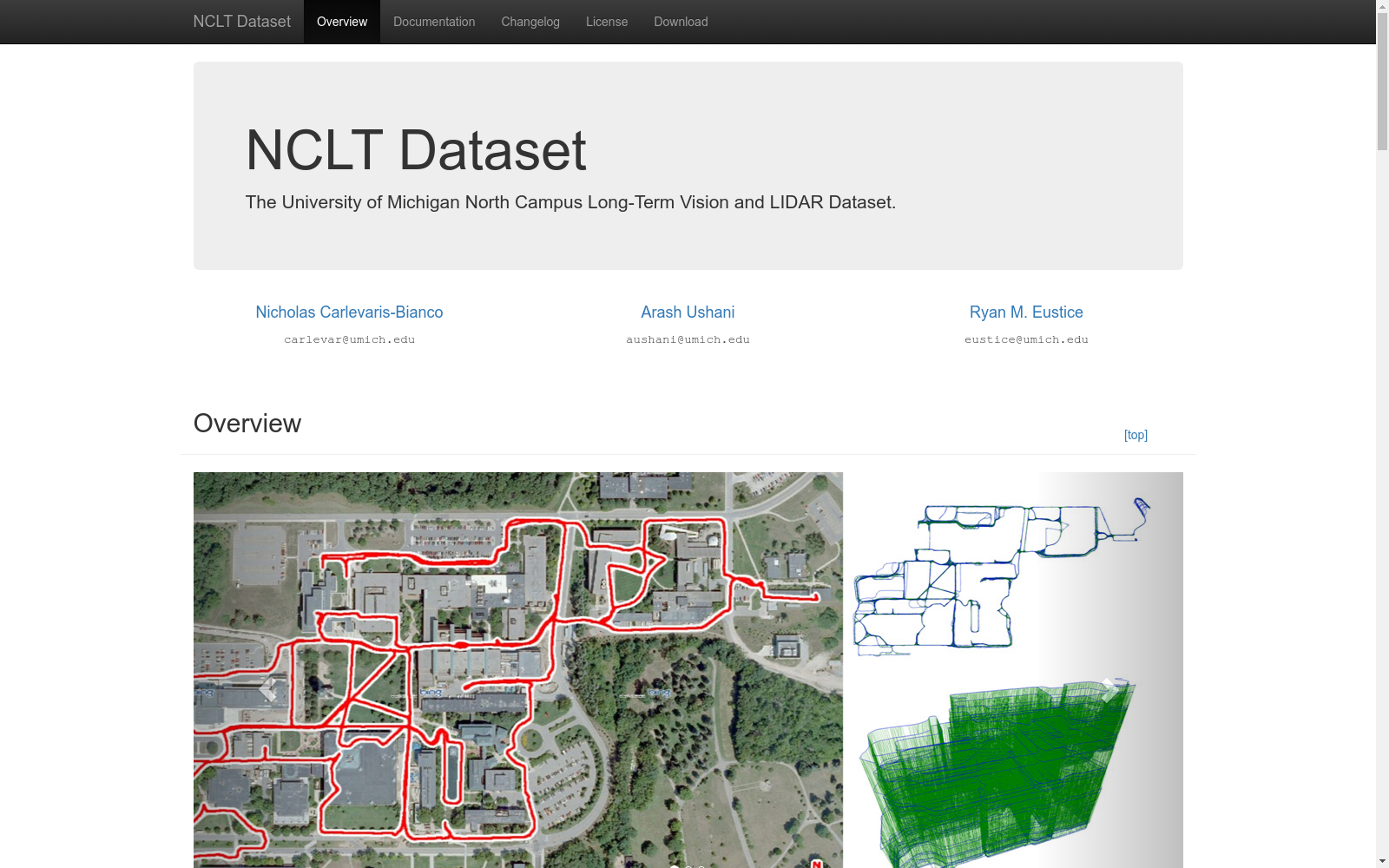Click the Overview section heading
Screen dimensions: 1389x868
click(x=247, y=424)
